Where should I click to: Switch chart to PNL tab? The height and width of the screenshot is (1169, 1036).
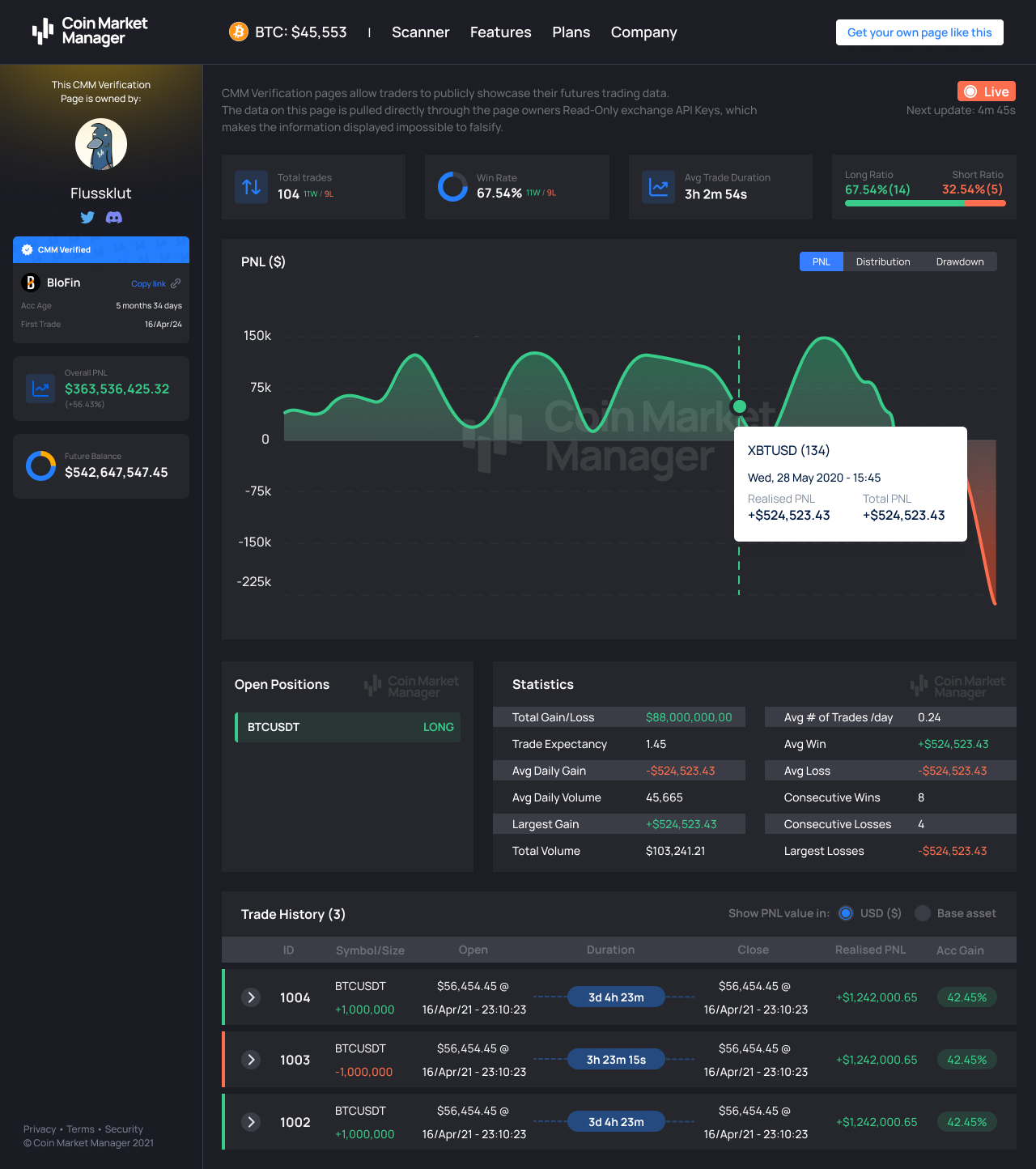pos(822,261)
